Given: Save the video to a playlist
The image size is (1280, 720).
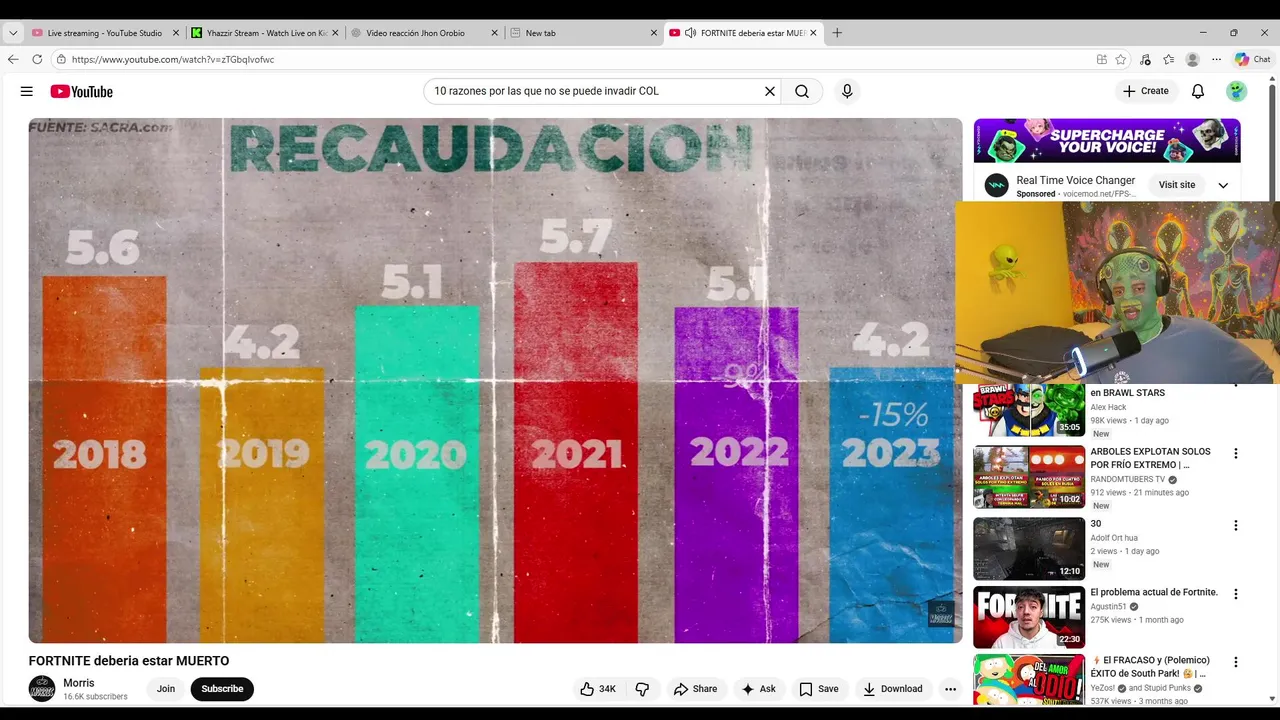Looking at the screenshot, I should (819, 689).
